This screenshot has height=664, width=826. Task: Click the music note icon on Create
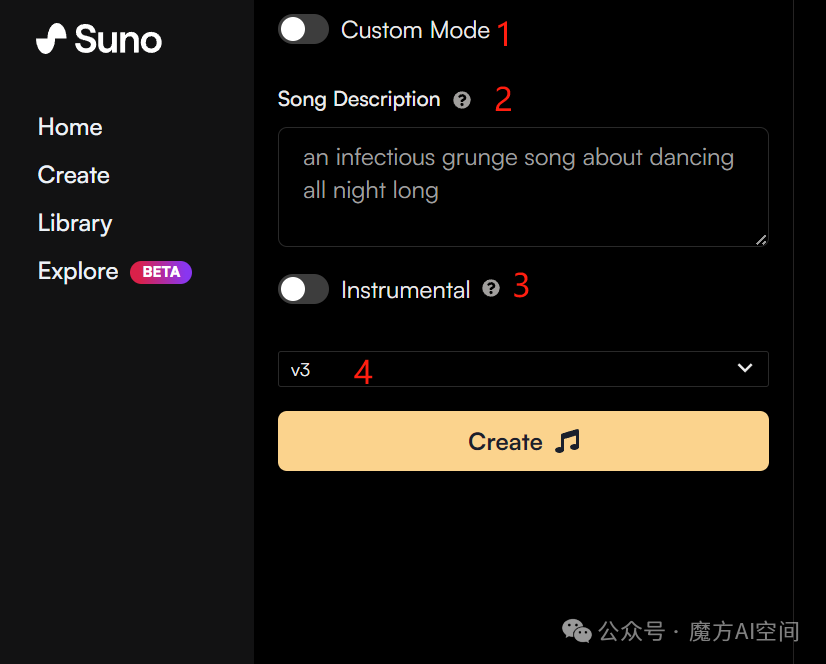pos(567,441)
